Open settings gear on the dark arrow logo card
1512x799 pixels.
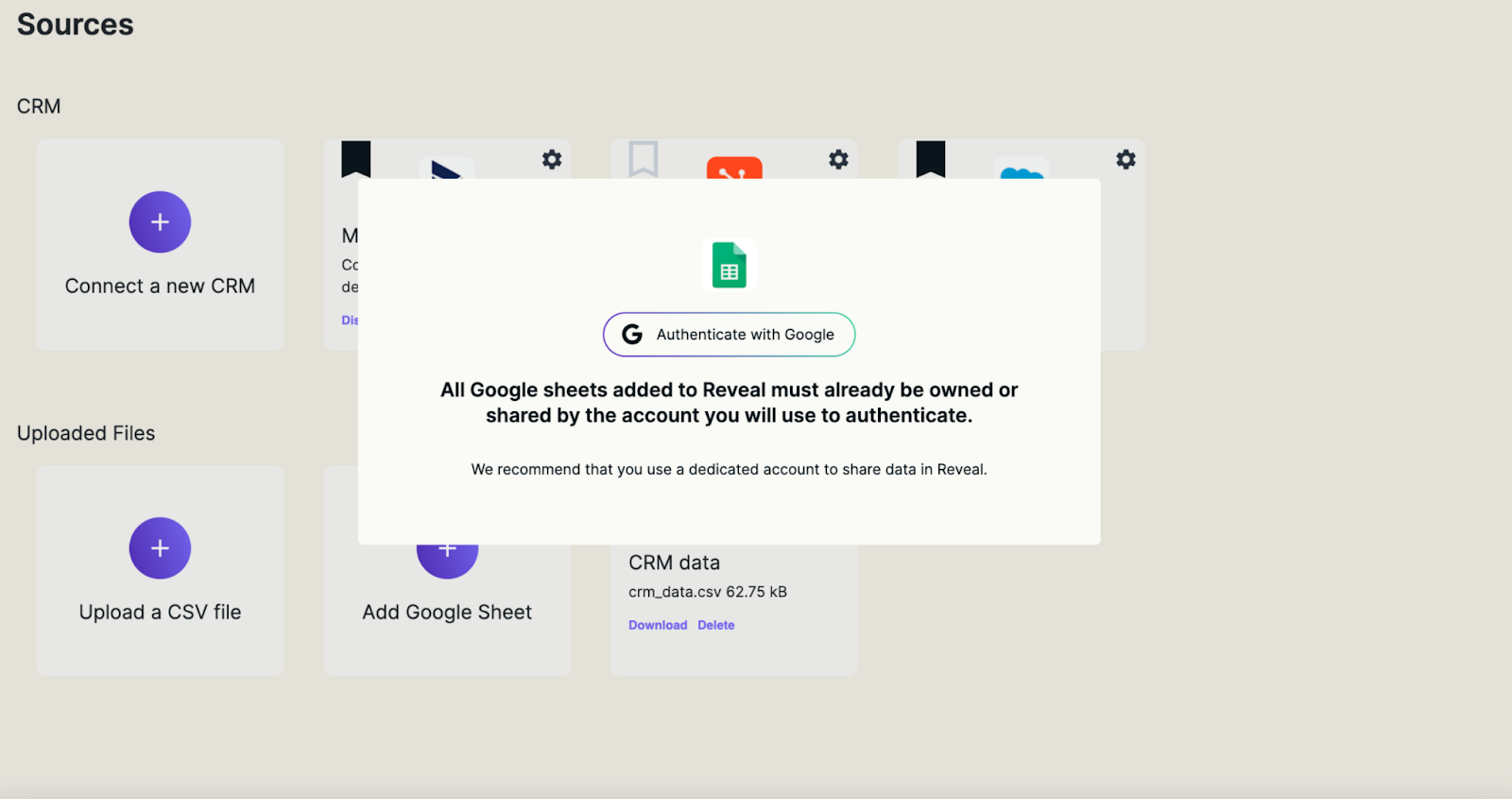[552, 159]
